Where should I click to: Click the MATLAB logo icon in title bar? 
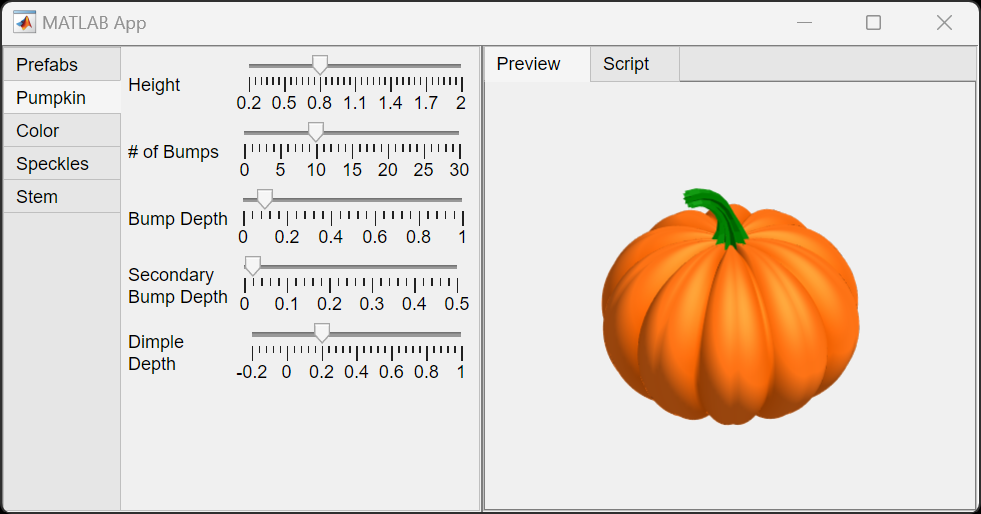click(24, 22)
